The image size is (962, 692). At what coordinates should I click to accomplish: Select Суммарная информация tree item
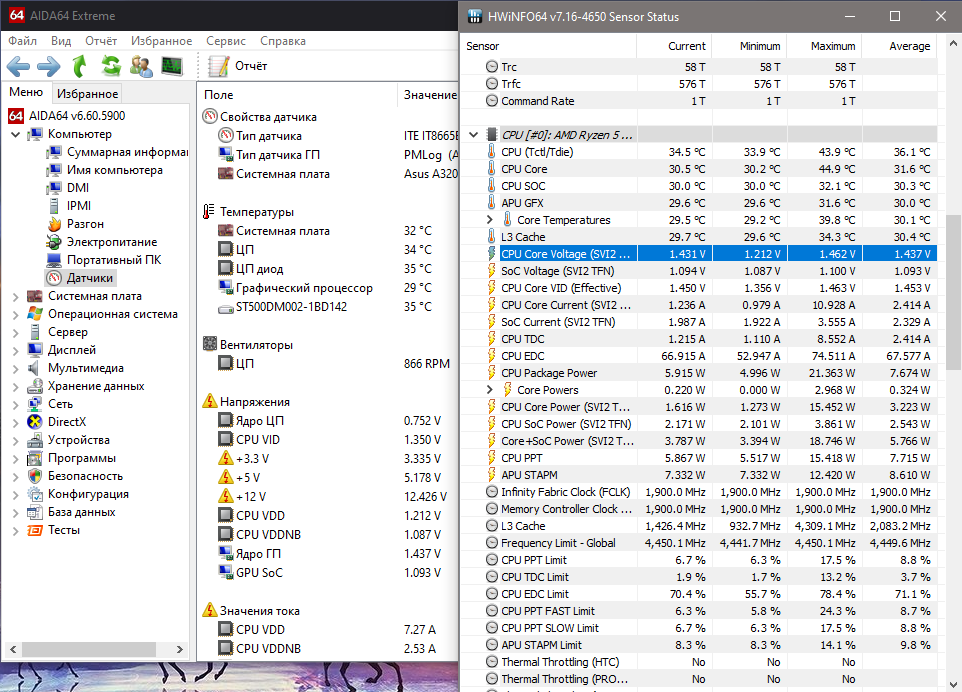(x=118, y=152)
